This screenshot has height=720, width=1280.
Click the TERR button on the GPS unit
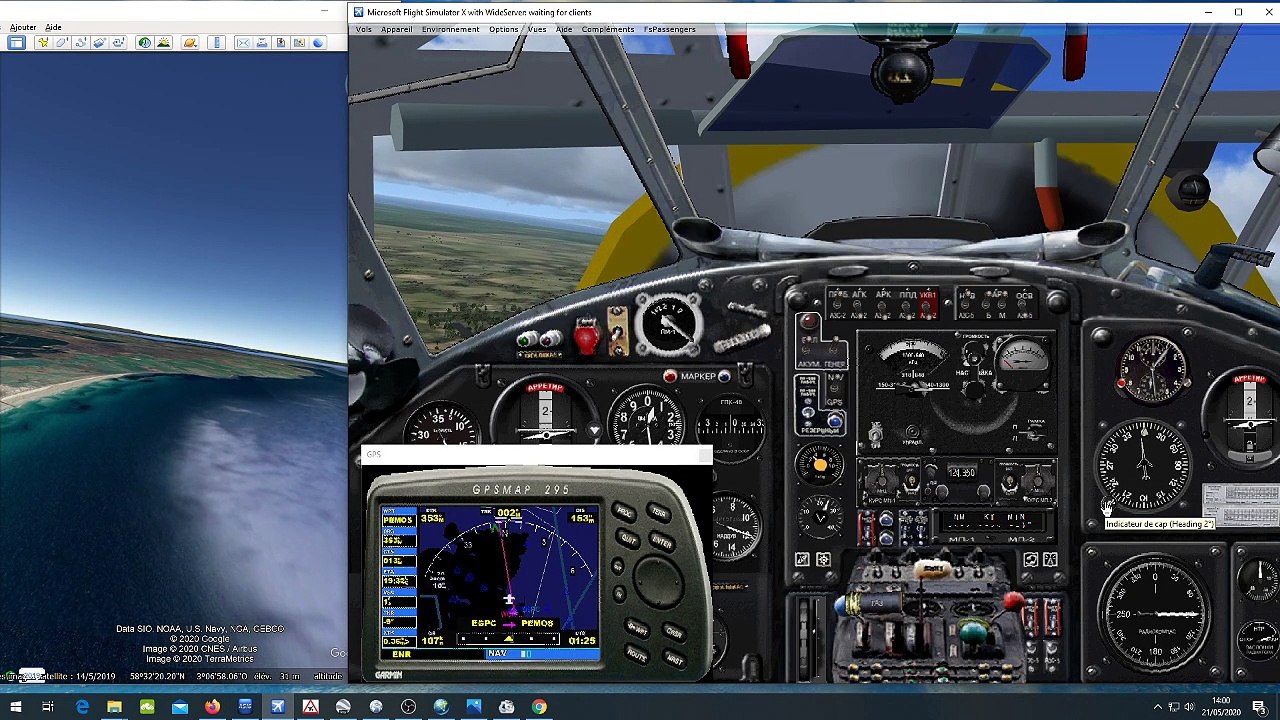click(659, 513)
